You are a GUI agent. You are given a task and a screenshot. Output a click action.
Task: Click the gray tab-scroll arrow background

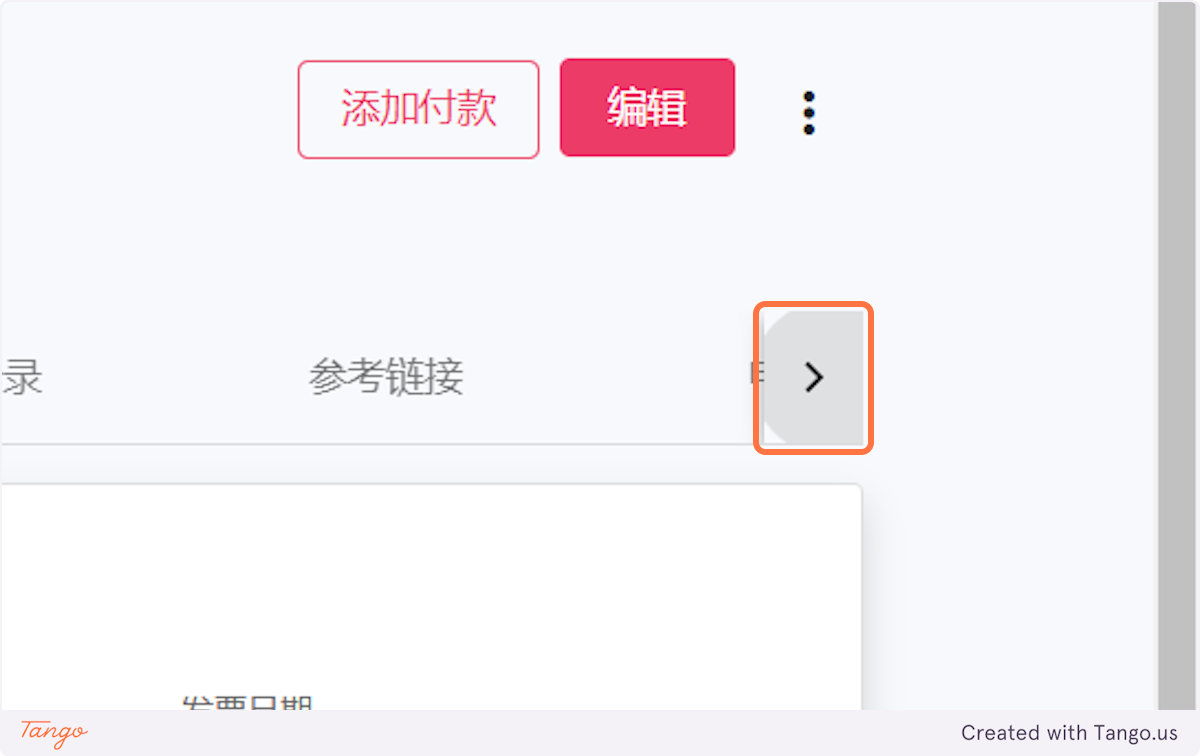[x=814, y=377]
